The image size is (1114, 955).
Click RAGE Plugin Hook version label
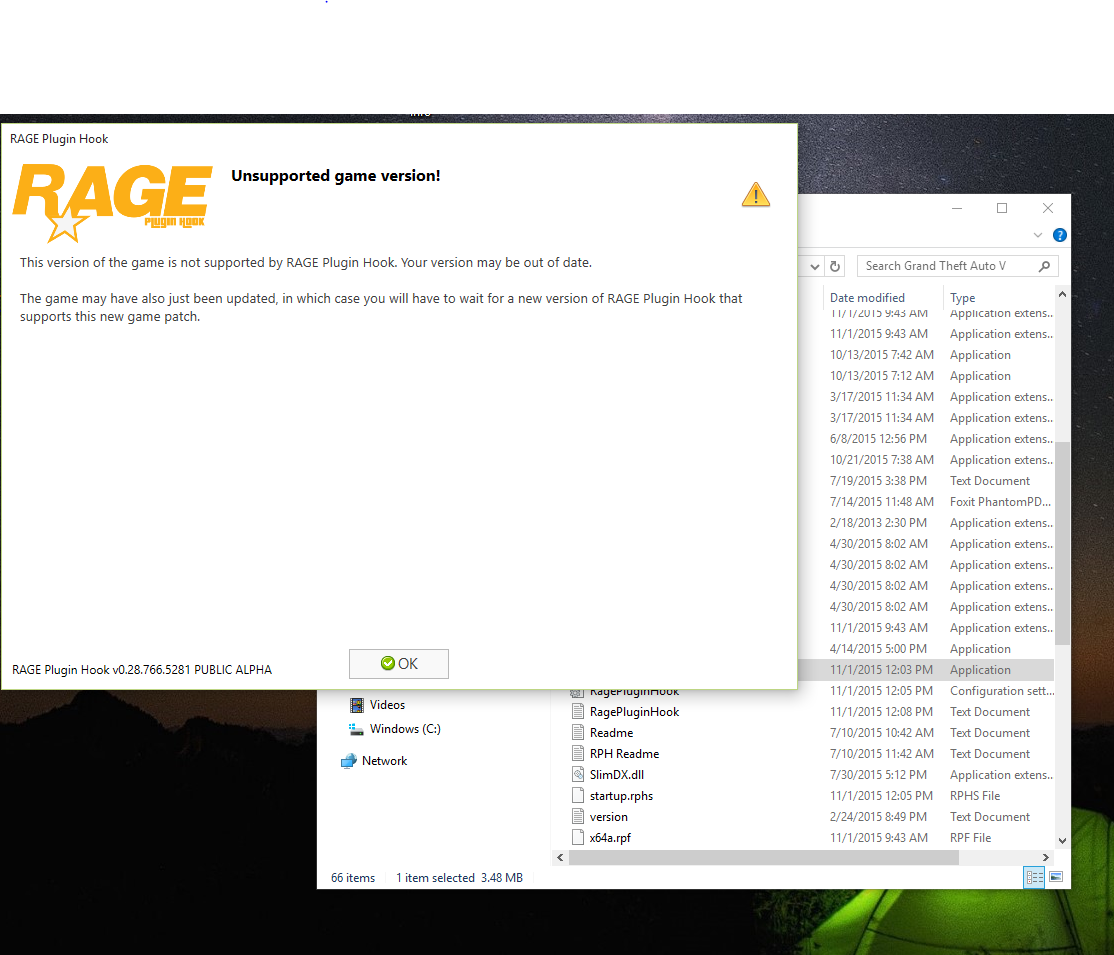tap(142, 669)
